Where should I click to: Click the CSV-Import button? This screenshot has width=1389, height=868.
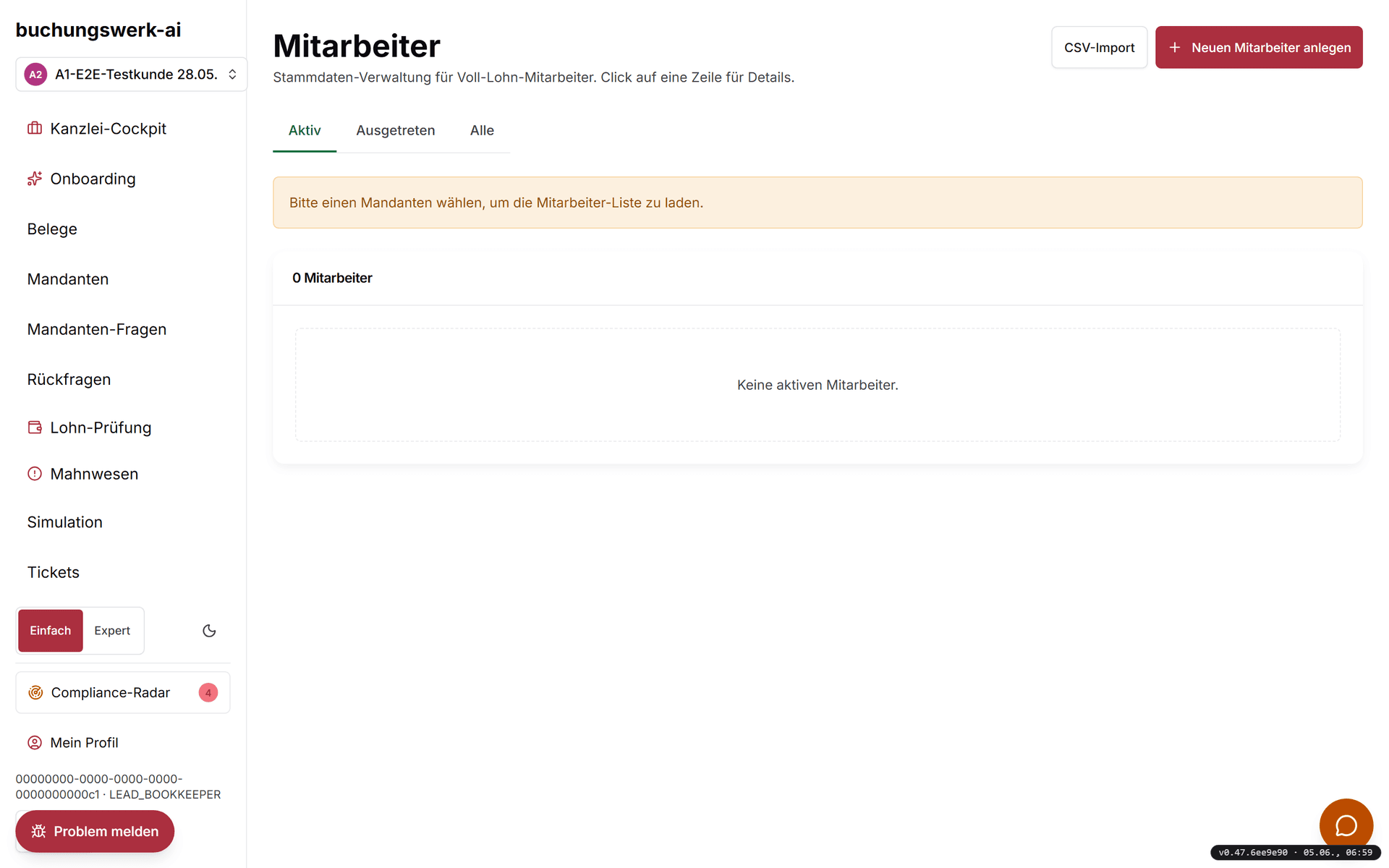point(1099,48)
